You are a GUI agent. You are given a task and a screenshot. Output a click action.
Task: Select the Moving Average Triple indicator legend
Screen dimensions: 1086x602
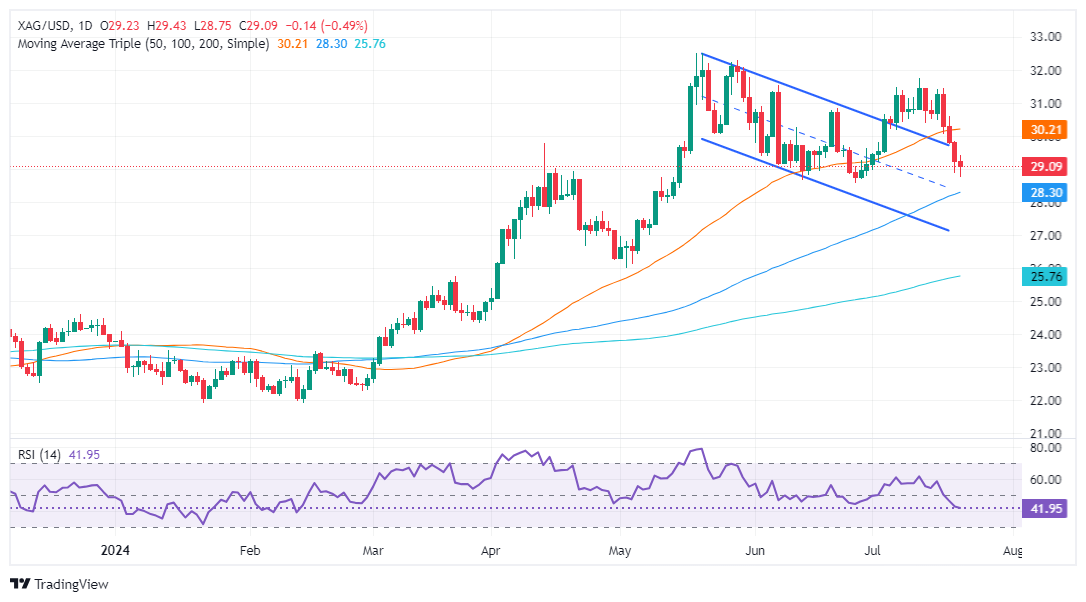pos(140,44)
